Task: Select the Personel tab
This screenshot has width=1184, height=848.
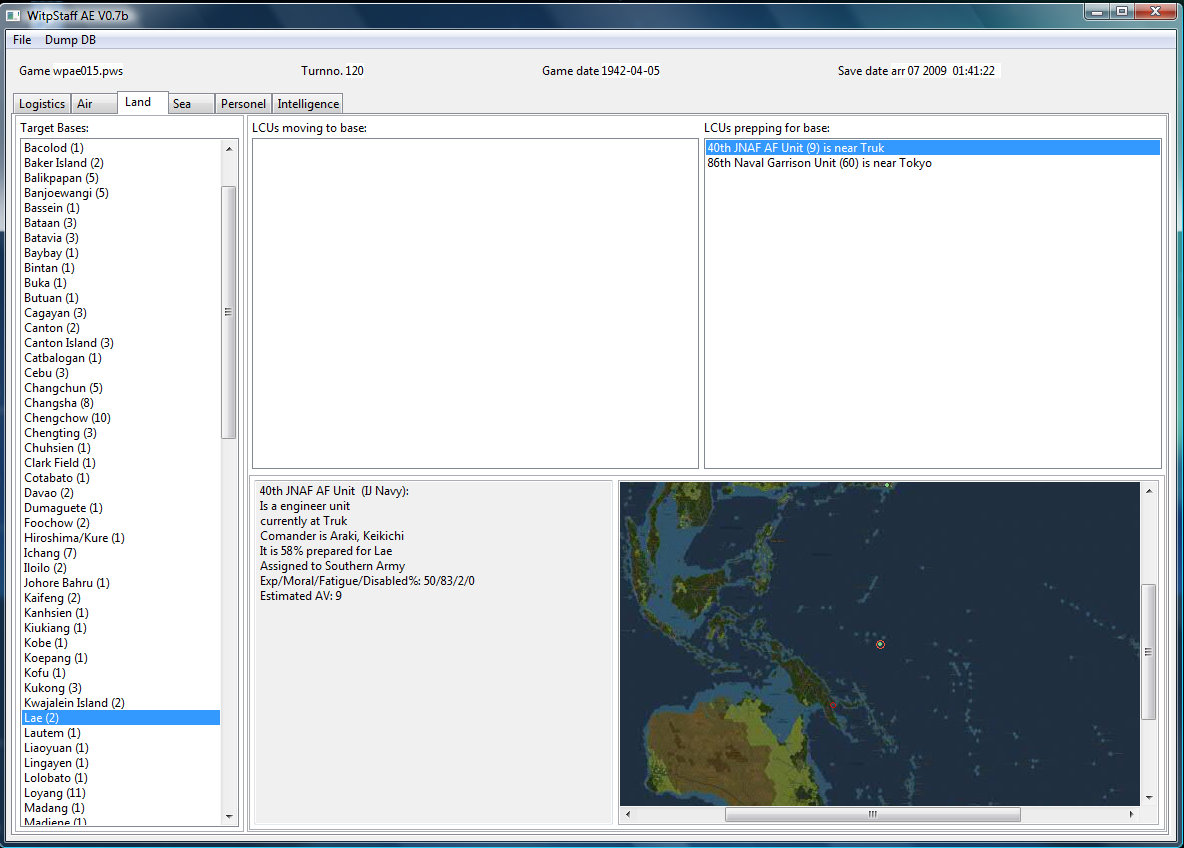Action: (x=243, y=104)
